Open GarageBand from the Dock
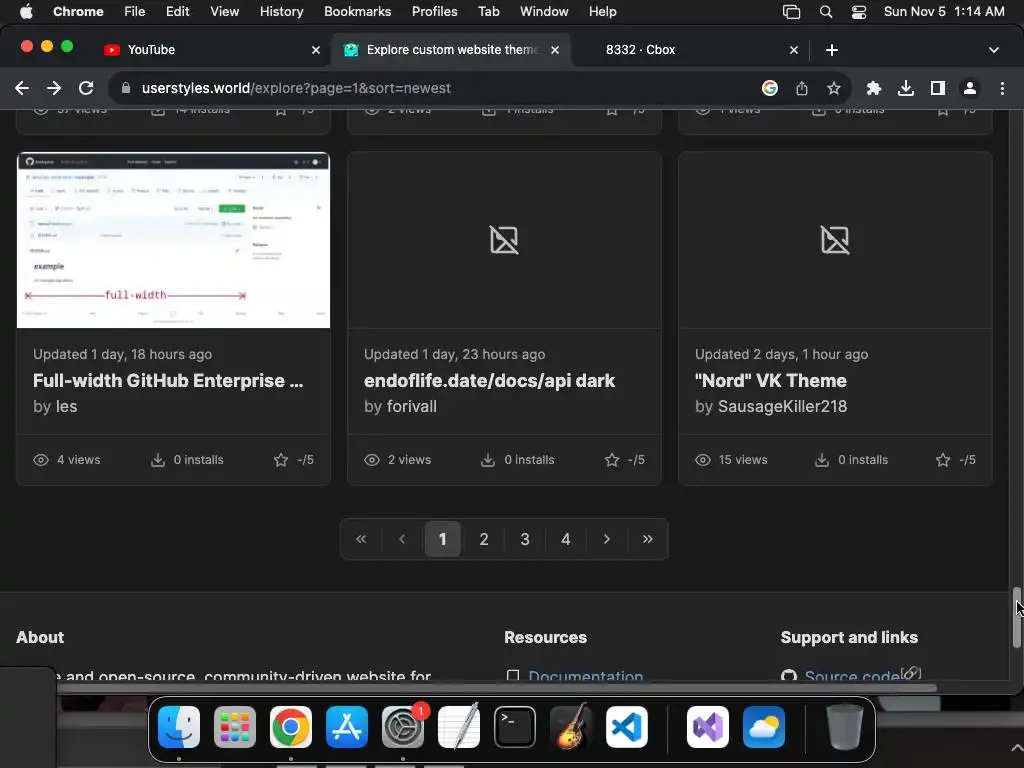Screen dimensions: 1024x768 [571, 726]
